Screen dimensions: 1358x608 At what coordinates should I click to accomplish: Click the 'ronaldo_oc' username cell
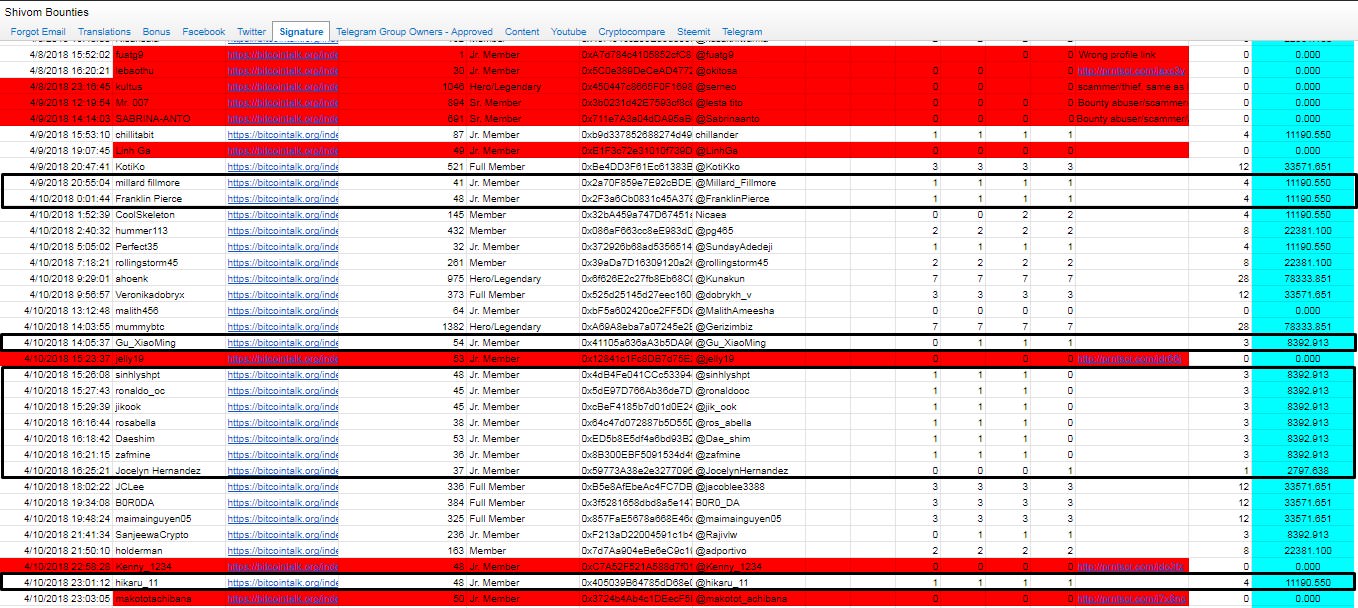tap(140, 391)
